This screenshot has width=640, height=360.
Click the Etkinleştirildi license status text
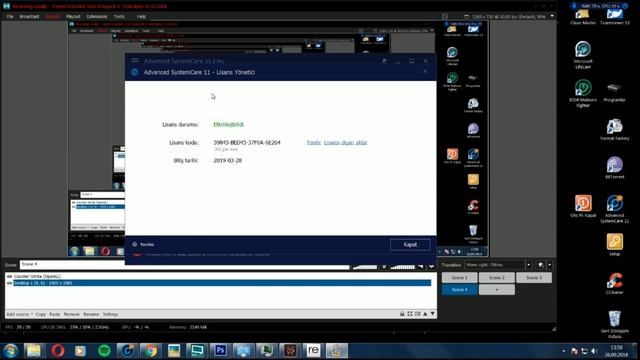point(228,124)
